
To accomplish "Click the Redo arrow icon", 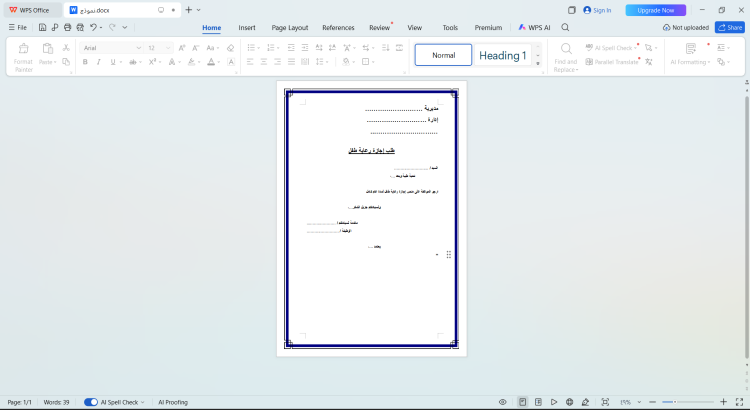I will [x=112, y=28].
